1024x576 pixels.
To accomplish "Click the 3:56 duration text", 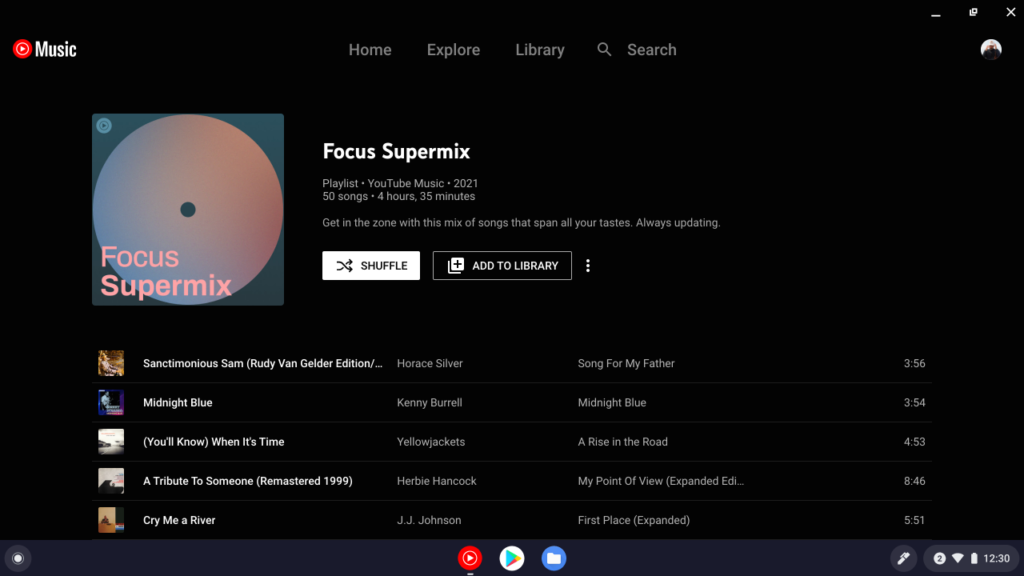I will (x=914, y=363).
